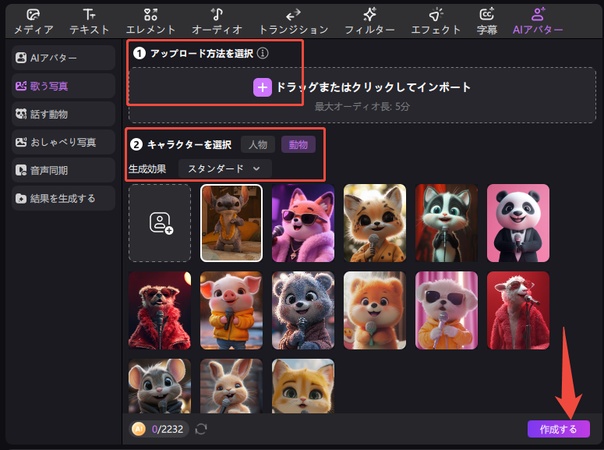Open the エフェクト tab
Viewport: 604px width, 450px height.
(436, 22)
